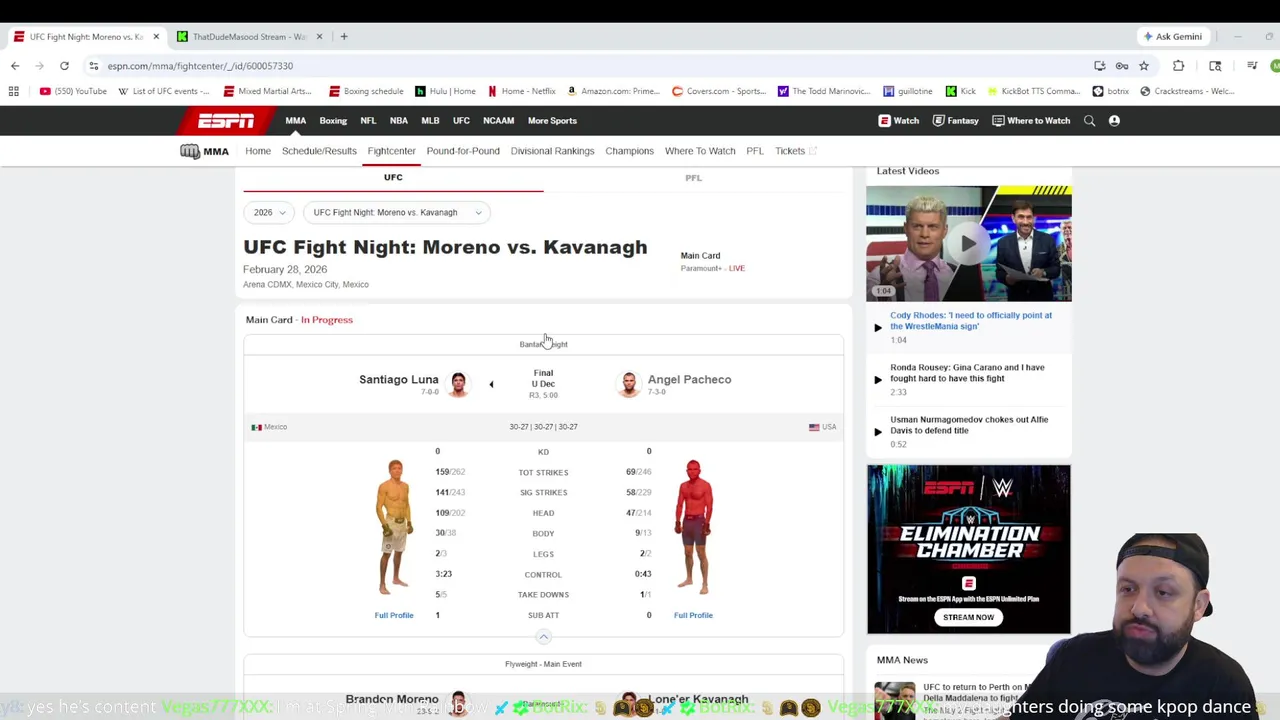Close the ThatDudeMasood Stream tab
Screen dimensions: 1280x720
coord(319,37)
